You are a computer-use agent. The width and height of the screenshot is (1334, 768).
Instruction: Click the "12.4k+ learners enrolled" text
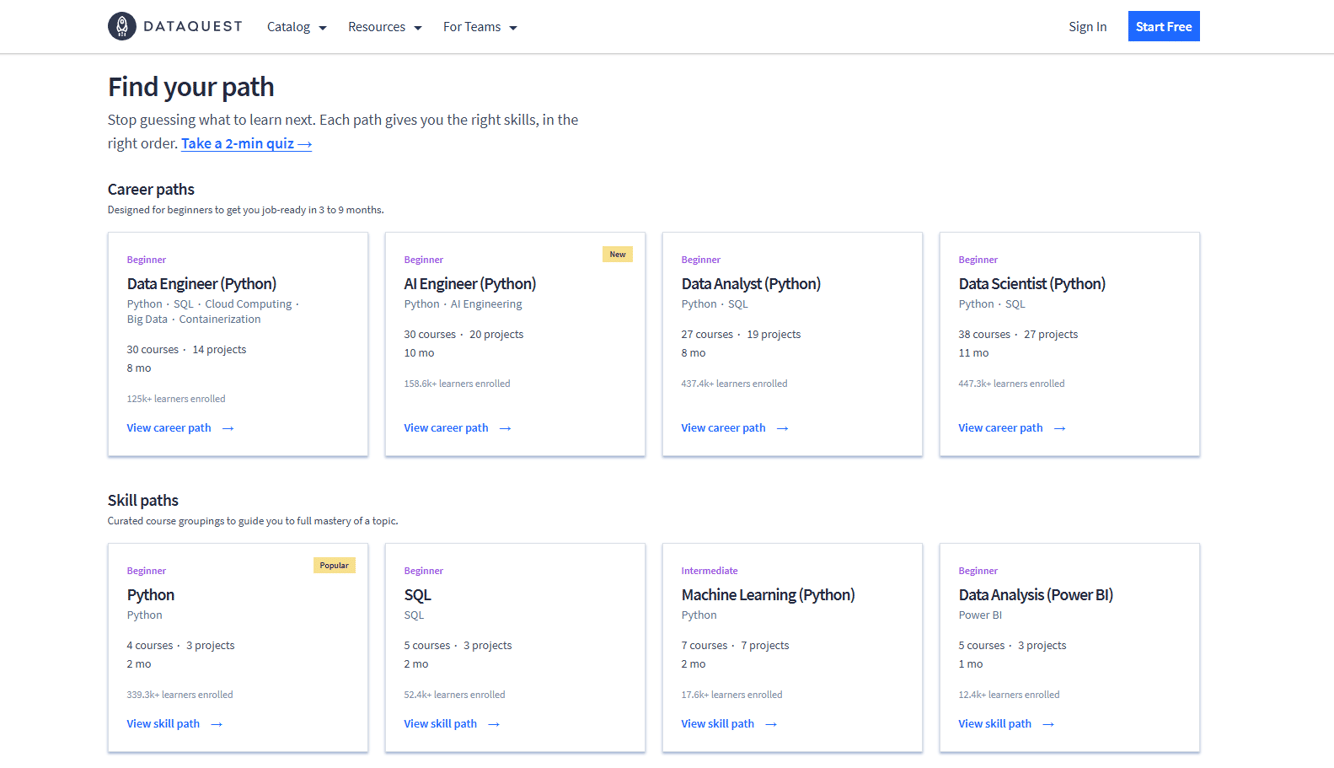click(x=1009, y=694)
